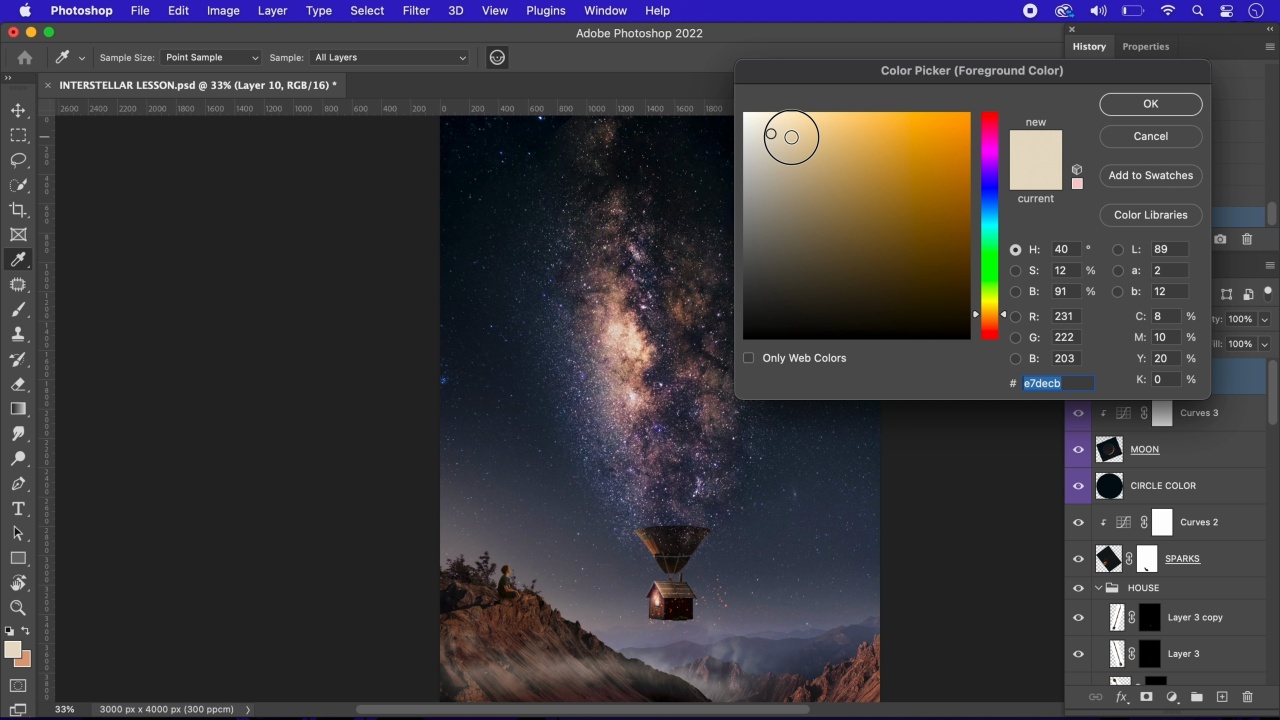The height and width of the screenshot is (720, 1280).
Task: Select the Move tool
Action: click(18, 110)
